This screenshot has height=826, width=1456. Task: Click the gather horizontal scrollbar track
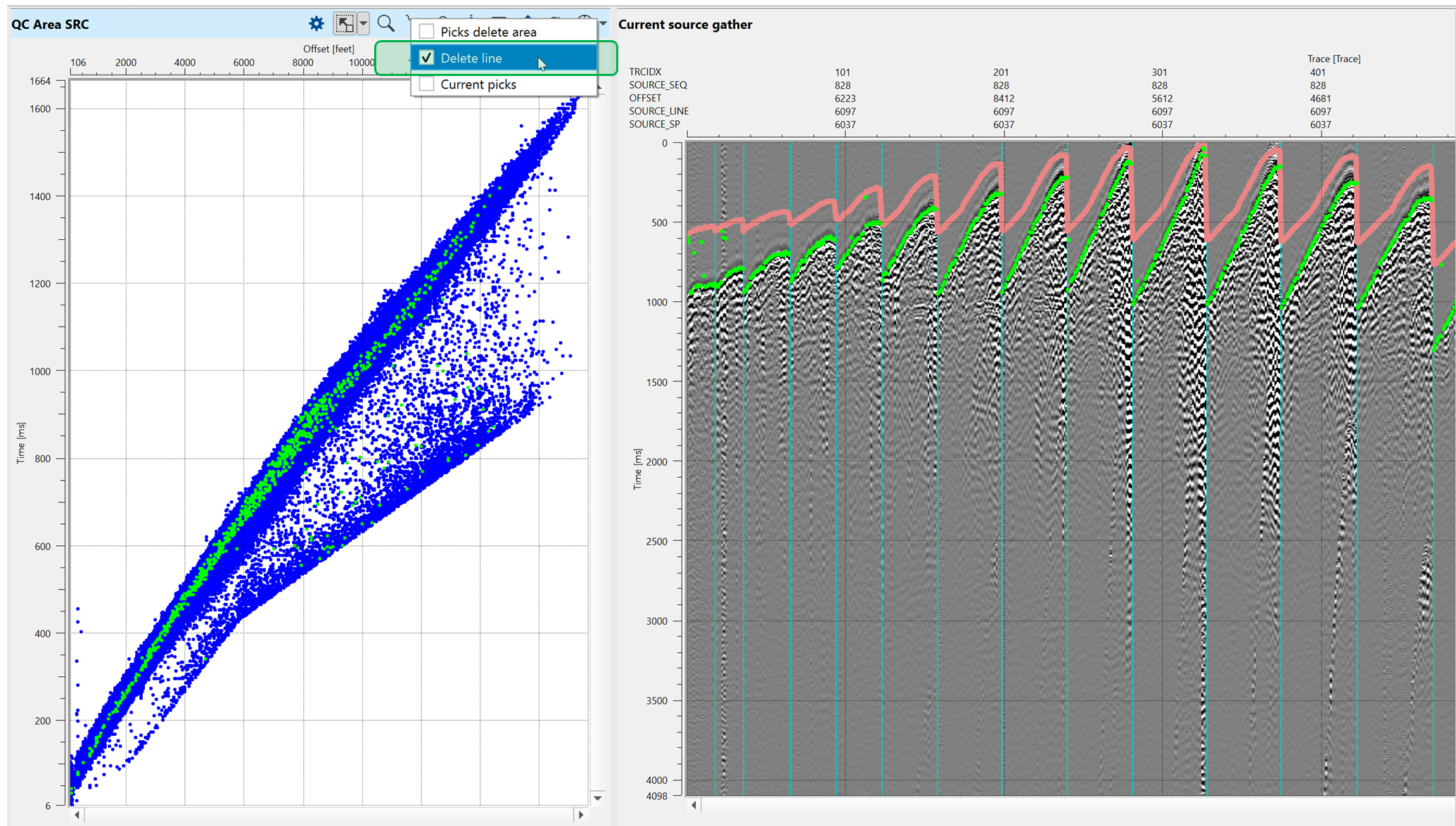tap(1055, 805)
